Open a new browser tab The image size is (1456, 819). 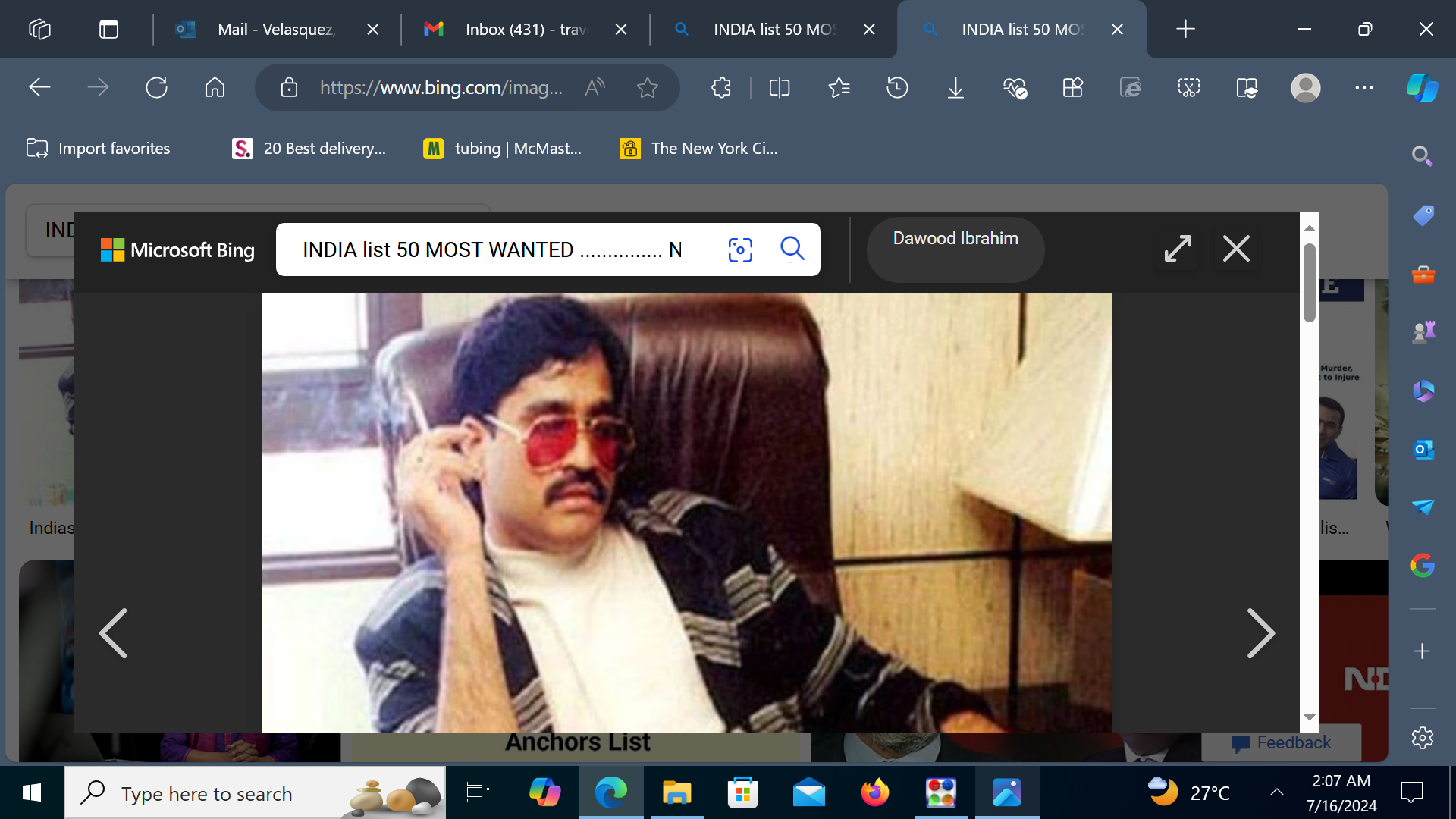pos(1185,29)
